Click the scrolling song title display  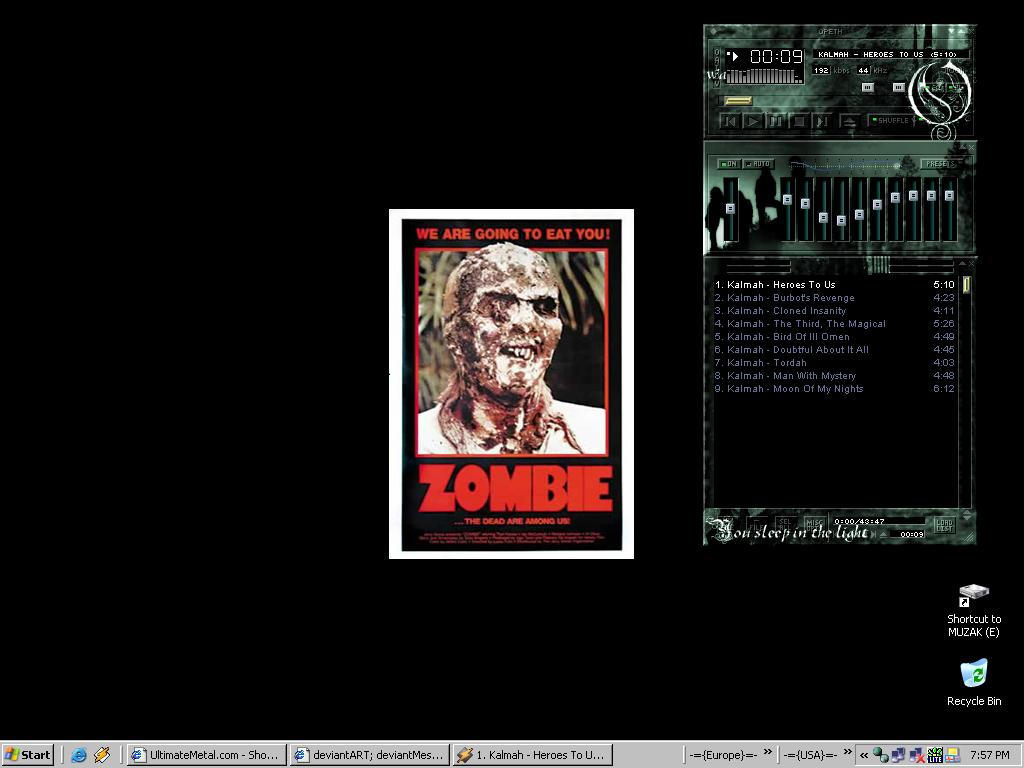(891, 55)
